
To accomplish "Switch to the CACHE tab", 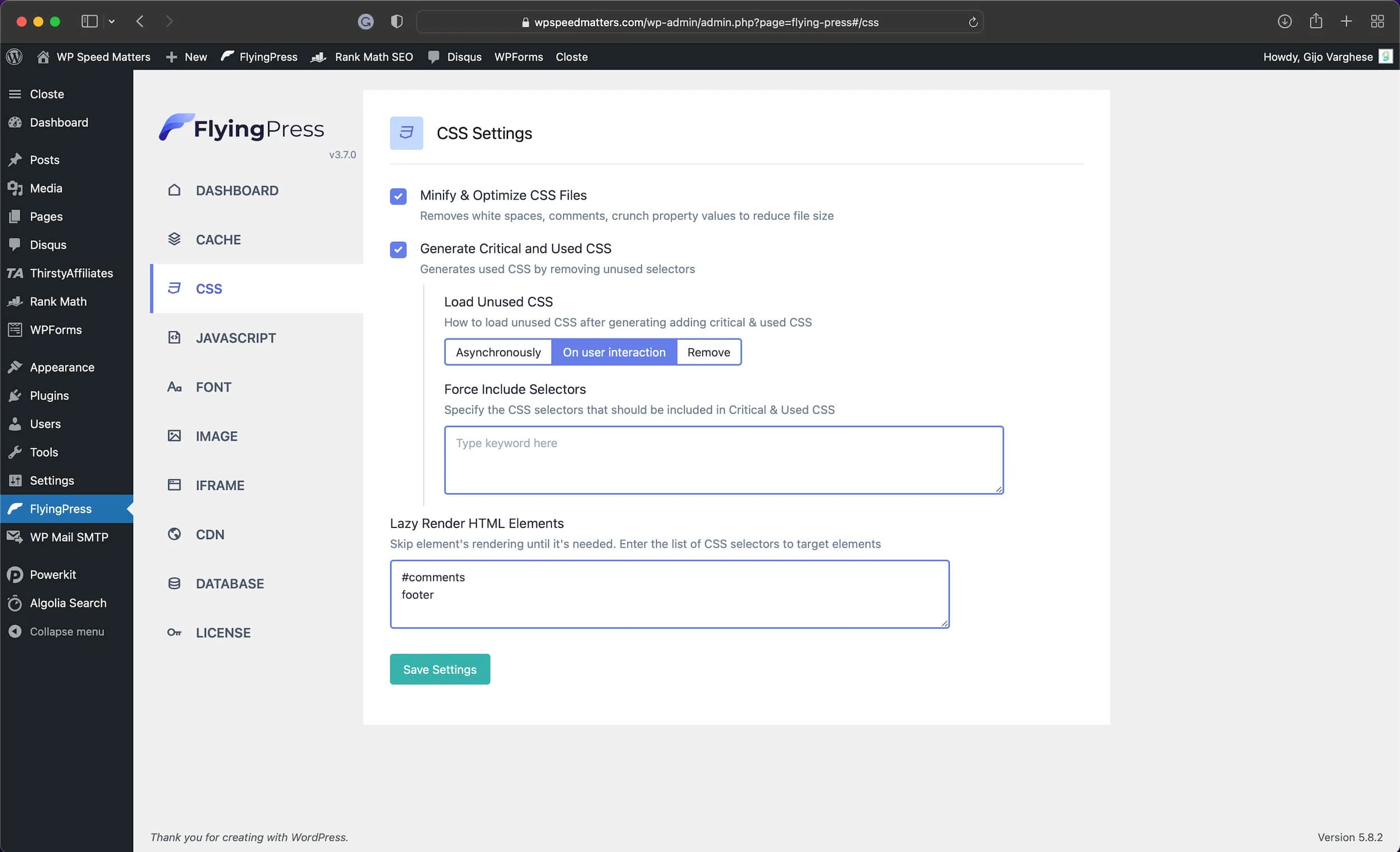I will [257, 239].
